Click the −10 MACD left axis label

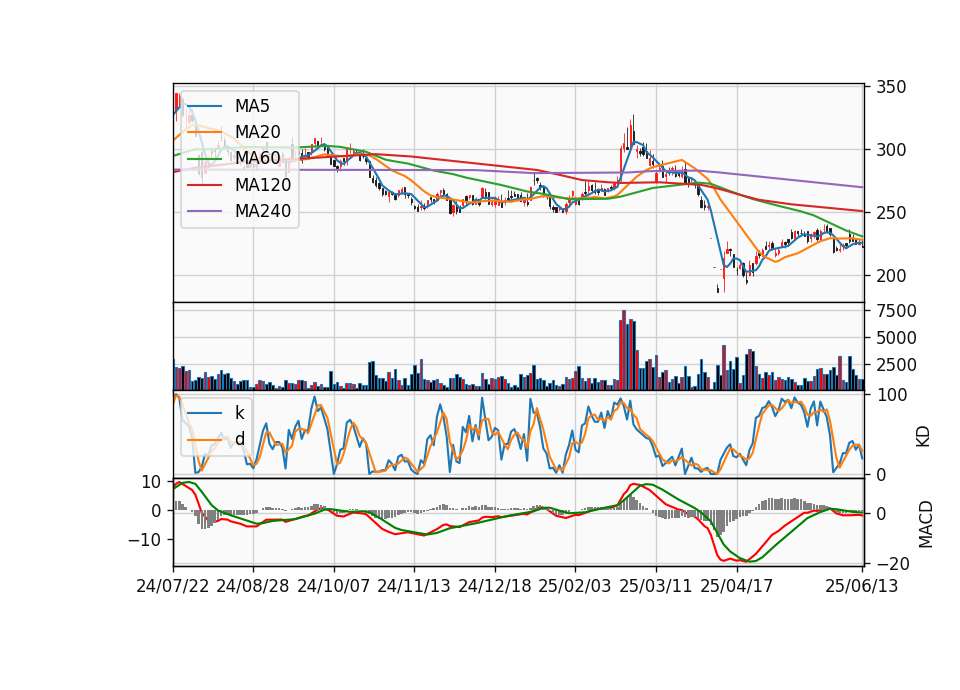click(144, 540)
